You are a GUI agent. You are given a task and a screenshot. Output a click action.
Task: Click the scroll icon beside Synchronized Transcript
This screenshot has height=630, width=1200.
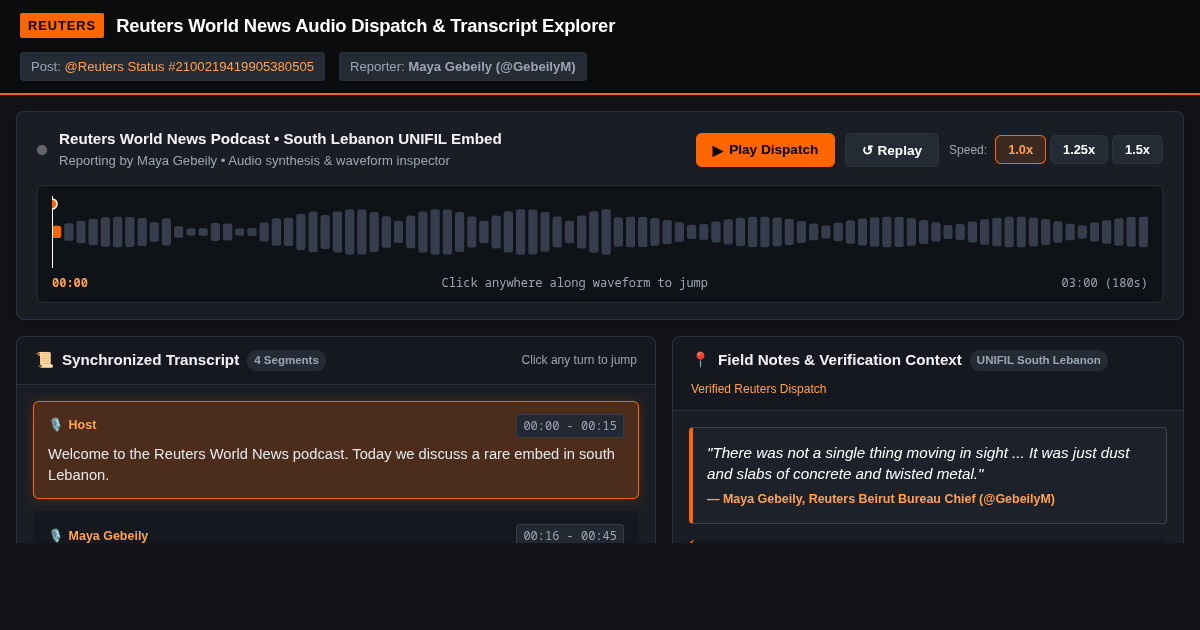(44, 360)
